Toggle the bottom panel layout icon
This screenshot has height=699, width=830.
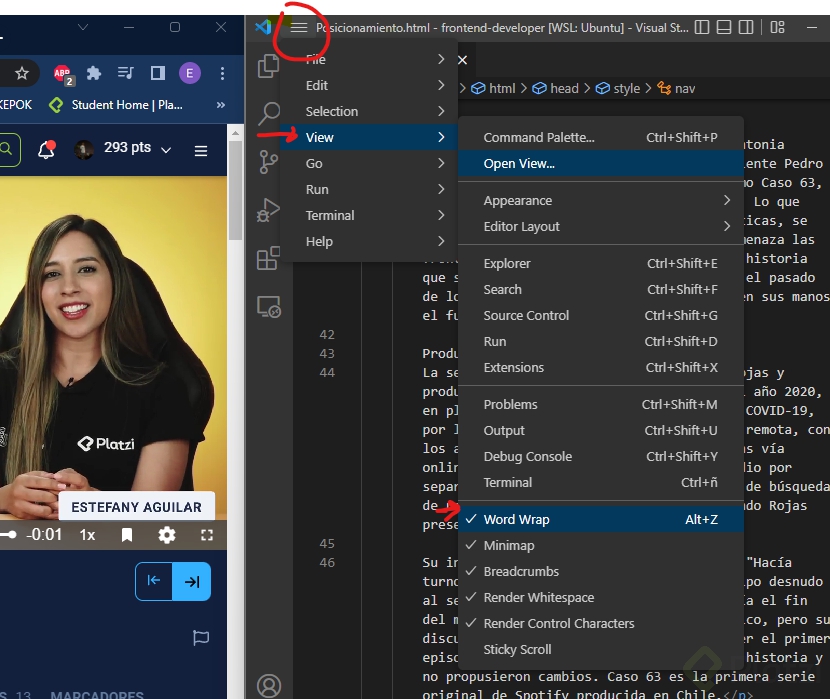(724, 27)
